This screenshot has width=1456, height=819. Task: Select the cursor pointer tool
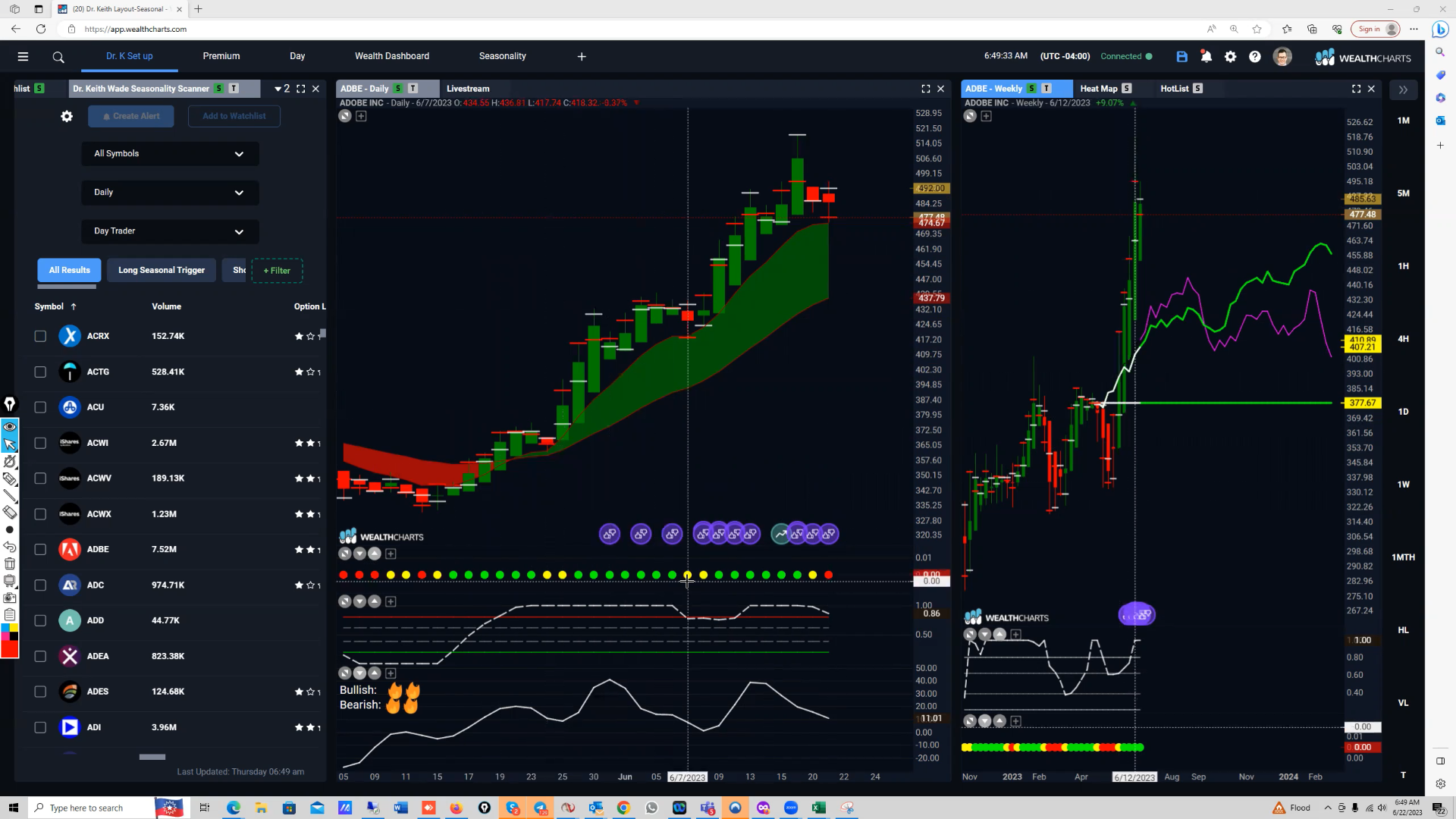coord(10,444)
